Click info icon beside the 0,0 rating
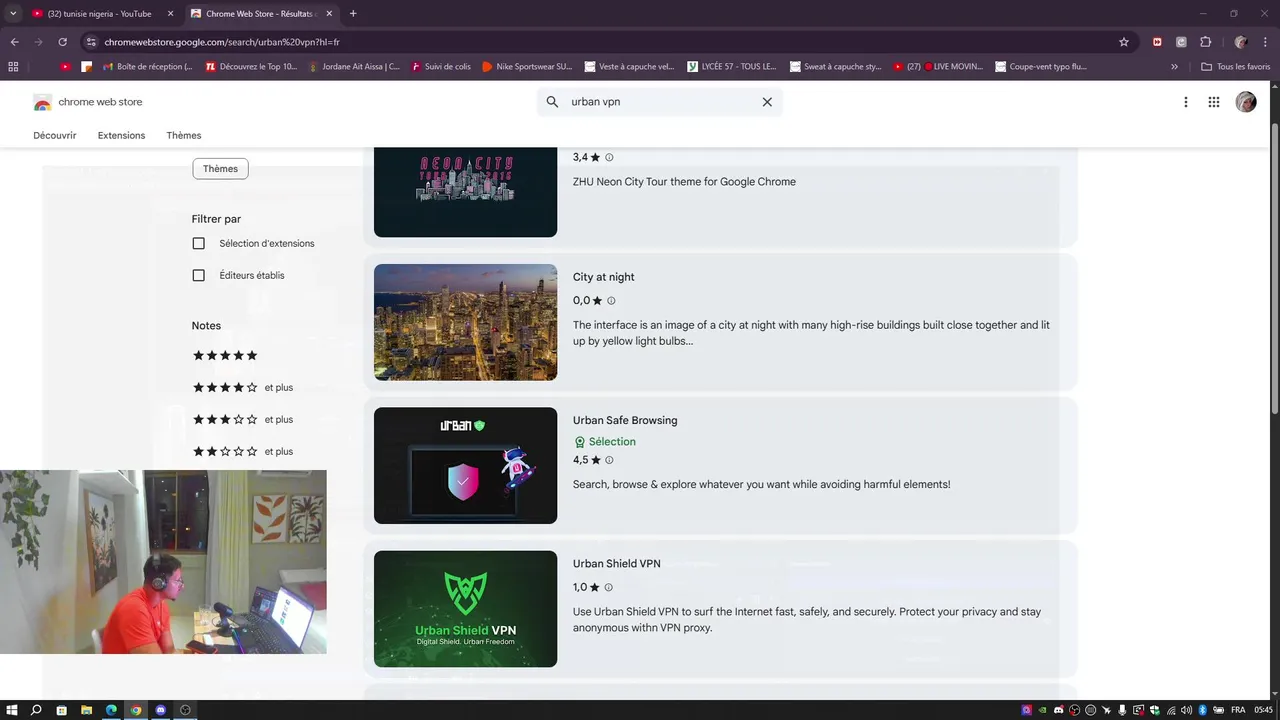1280x720 pixels. (611, 301)
